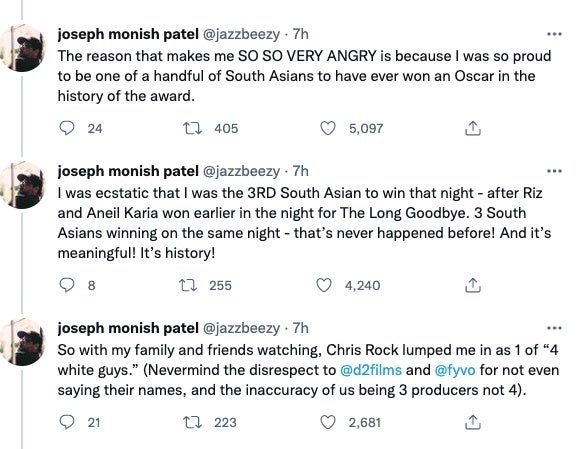Open more options on the third tweet
The image size is (577, 449).
tap(555, 328)
